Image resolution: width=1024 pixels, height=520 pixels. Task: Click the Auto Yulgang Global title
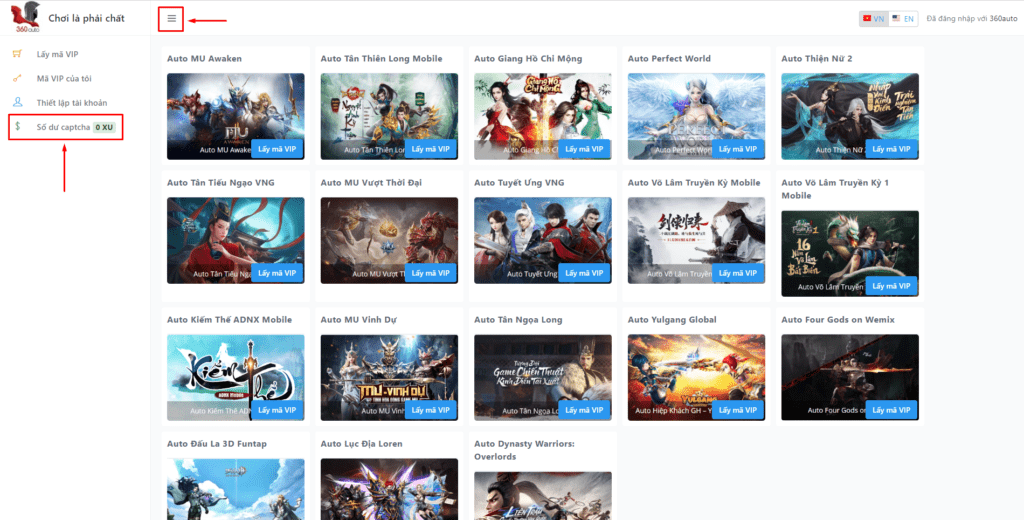coord(672,319)
